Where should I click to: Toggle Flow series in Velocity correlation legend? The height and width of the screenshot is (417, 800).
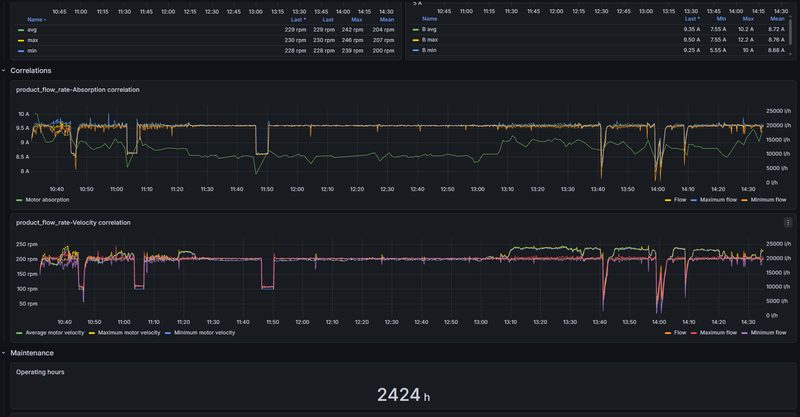tap(680, 332)
